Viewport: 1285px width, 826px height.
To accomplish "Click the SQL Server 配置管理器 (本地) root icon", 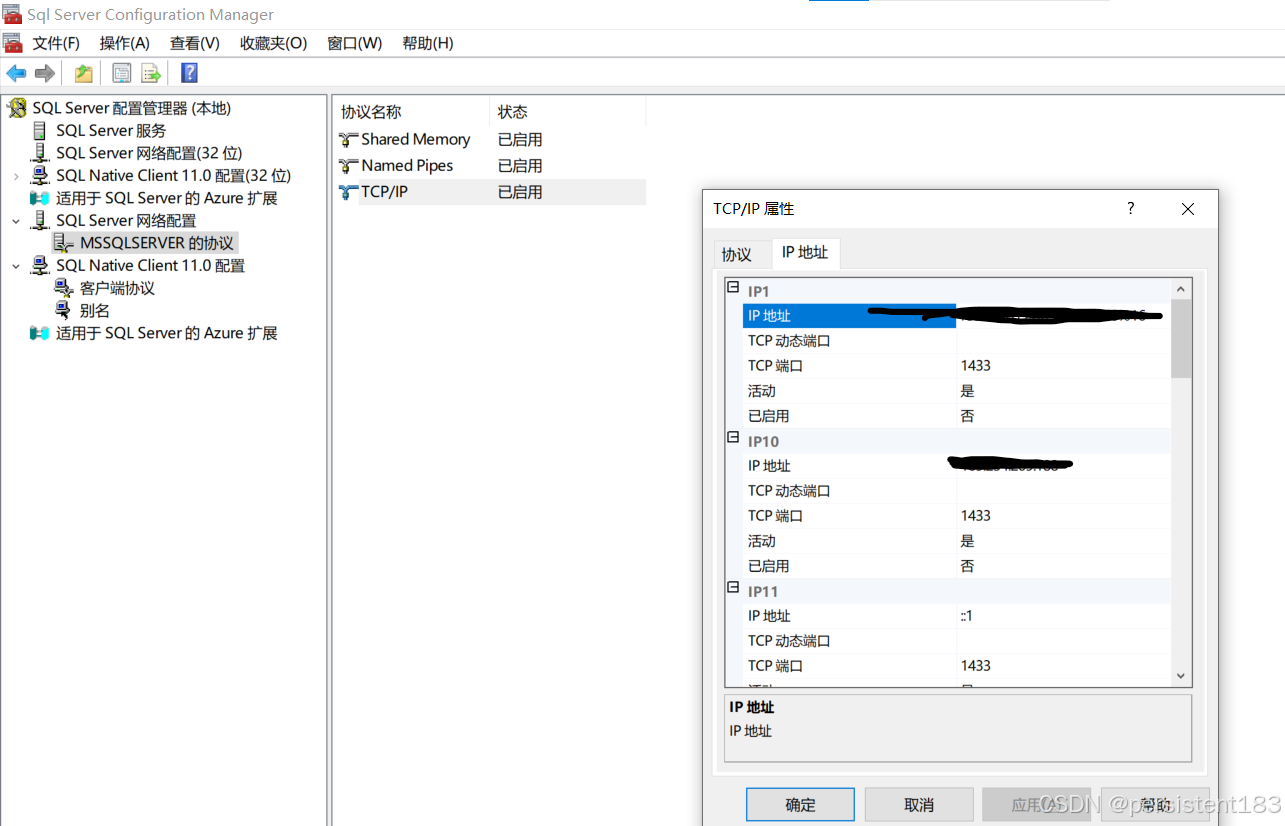I will pyautogui.click(x=17, y=108).
